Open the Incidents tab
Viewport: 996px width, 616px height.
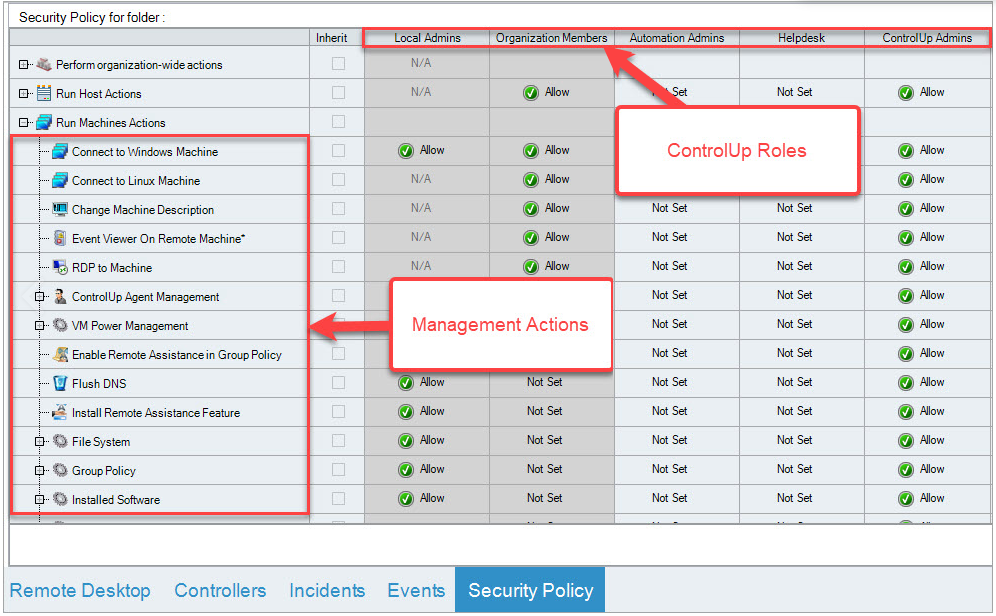(x=327, y=590)
